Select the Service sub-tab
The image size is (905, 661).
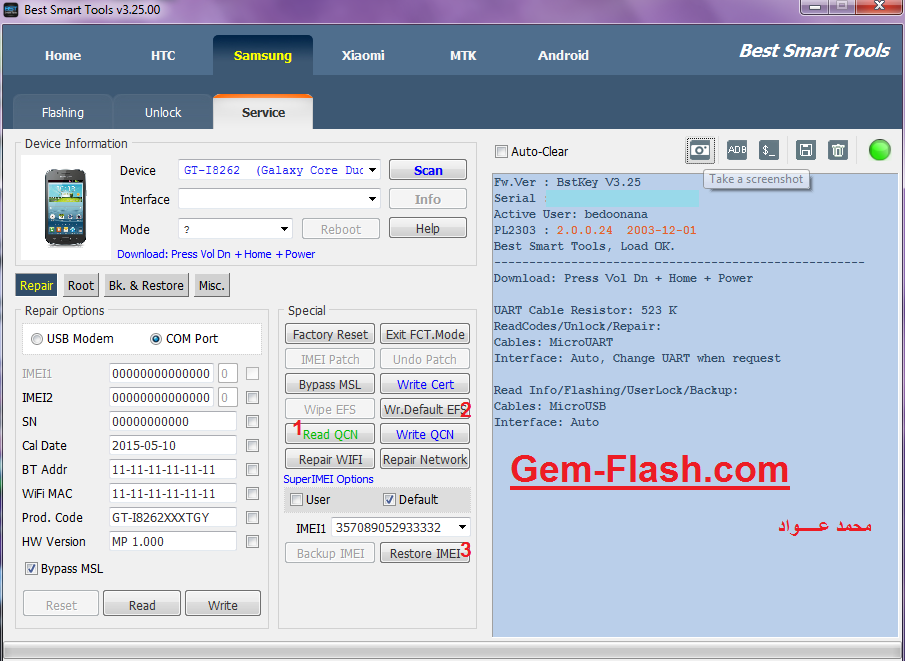point(263,113)
